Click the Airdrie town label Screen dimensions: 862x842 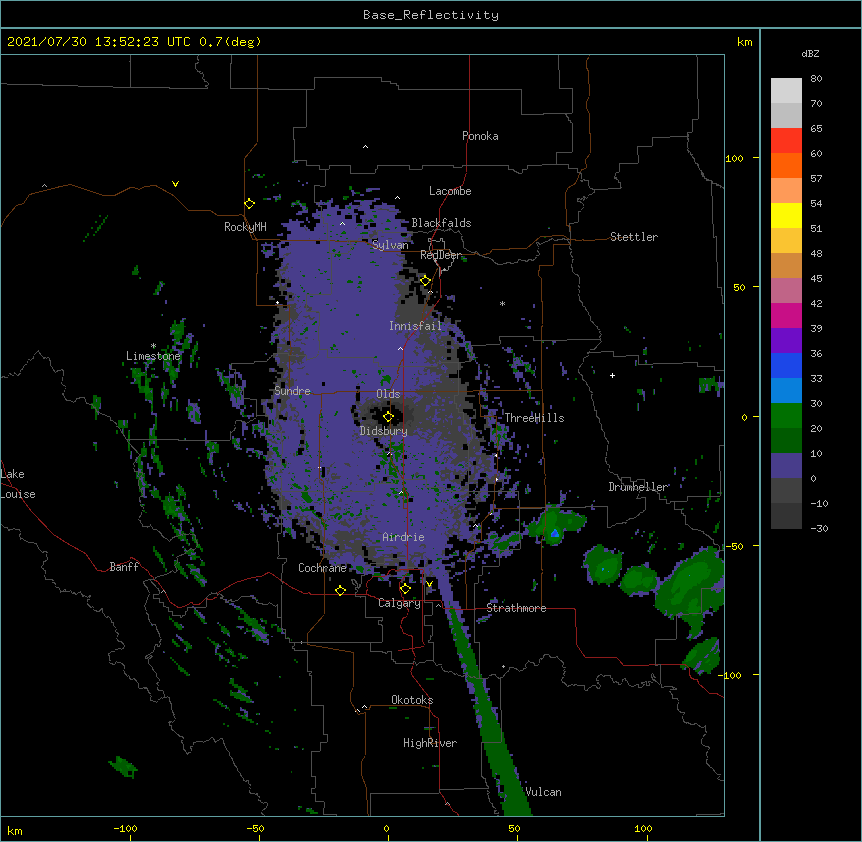click(x=403, y=537)
